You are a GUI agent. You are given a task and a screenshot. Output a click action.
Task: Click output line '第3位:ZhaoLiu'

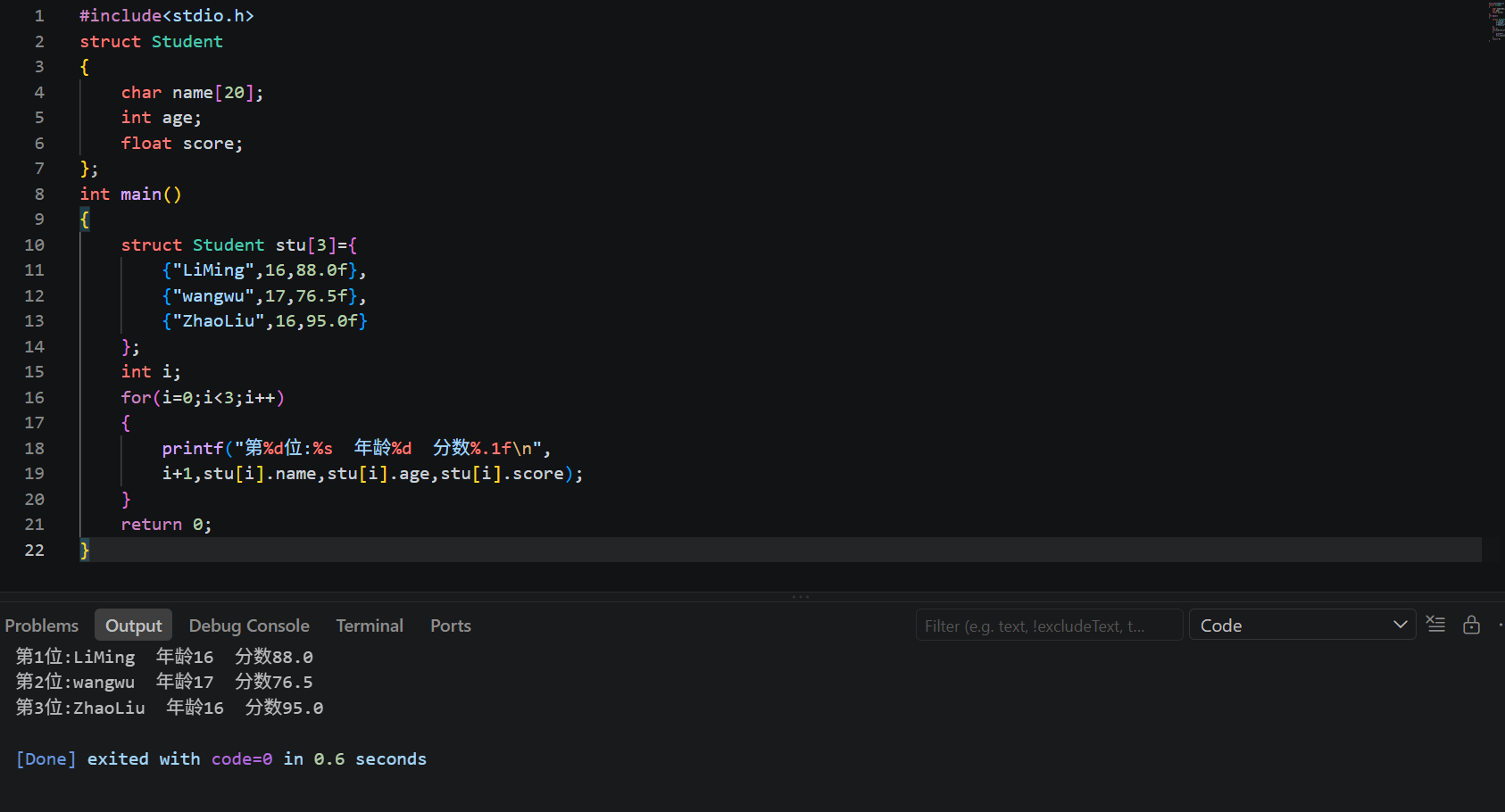pyautogui.click(x=170, y=708)
